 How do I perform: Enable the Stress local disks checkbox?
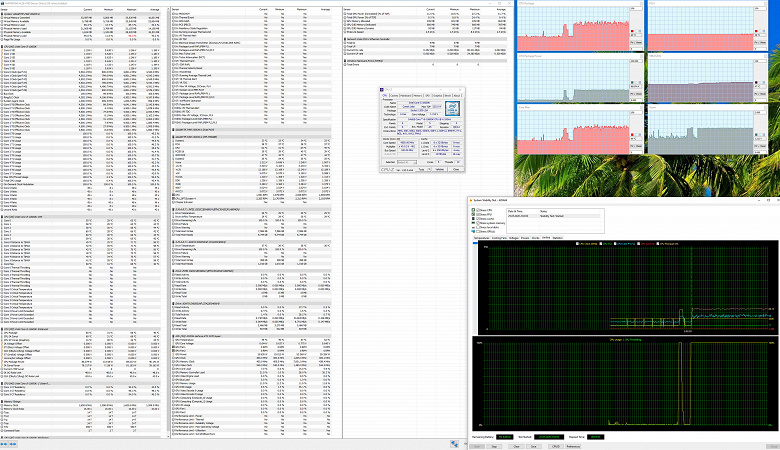[478, 227]
